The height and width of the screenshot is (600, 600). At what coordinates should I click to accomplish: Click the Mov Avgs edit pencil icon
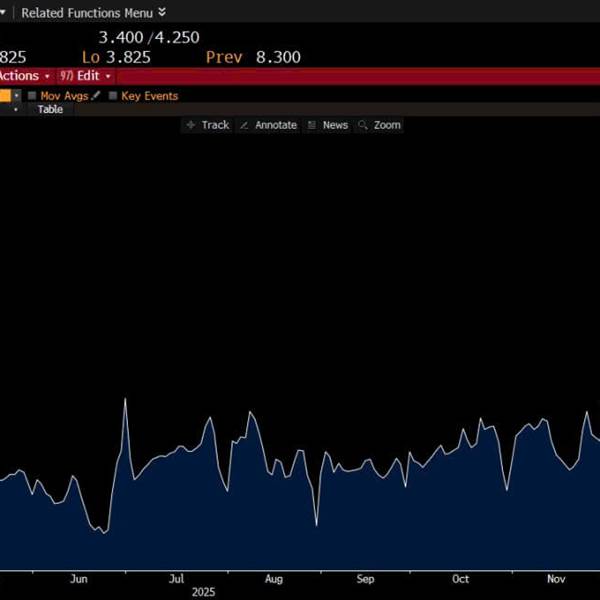click(x=96, y=96)
